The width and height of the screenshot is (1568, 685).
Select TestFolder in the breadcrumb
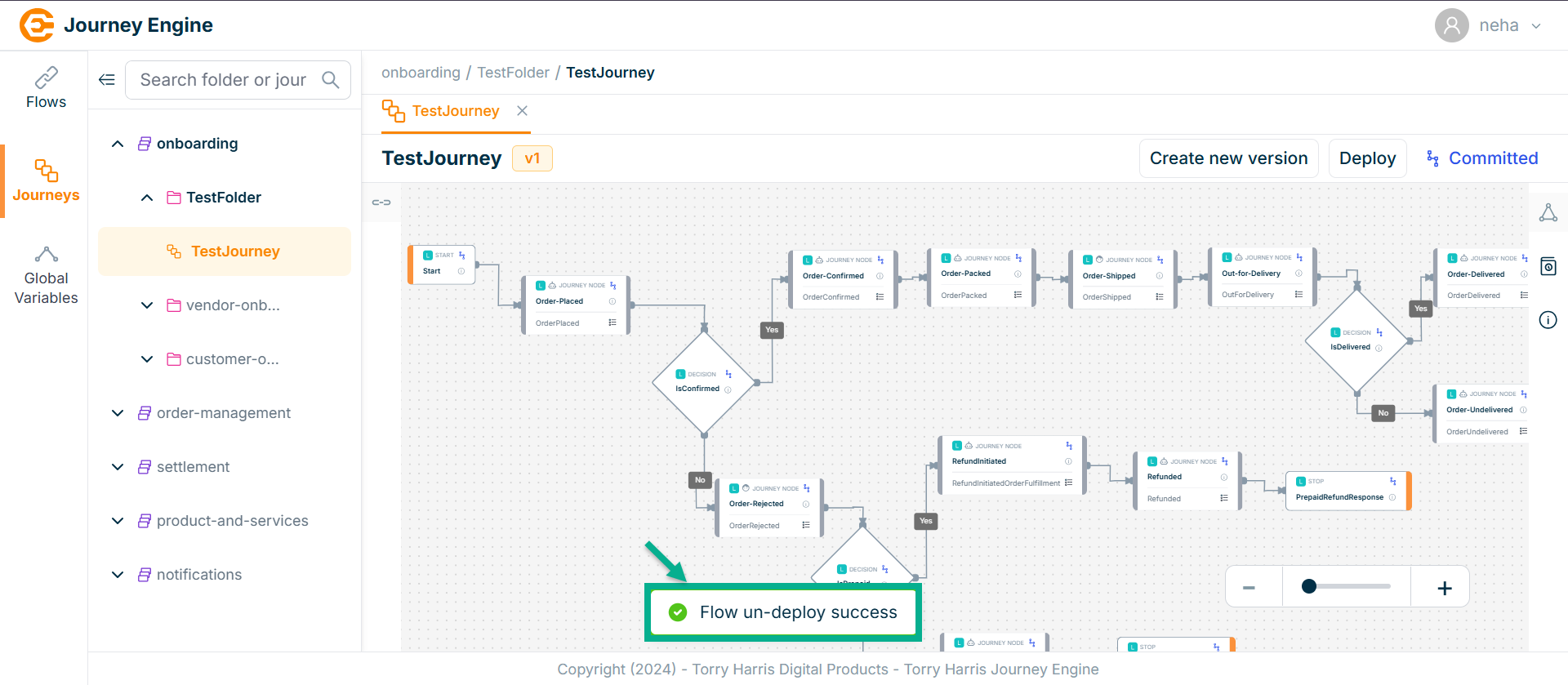tap(513, 73)
